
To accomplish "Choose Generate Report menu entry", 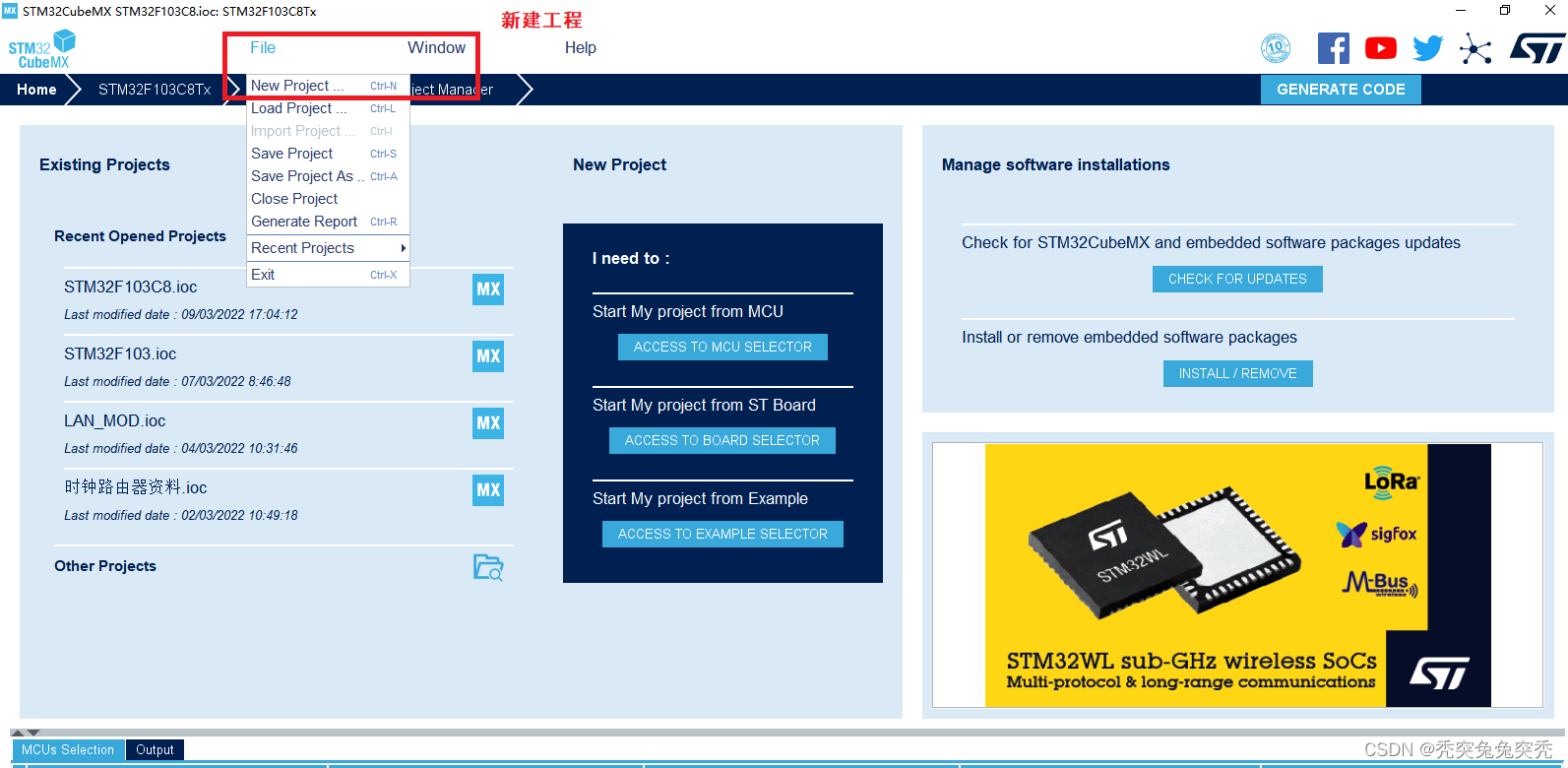I will coord(328,222).
